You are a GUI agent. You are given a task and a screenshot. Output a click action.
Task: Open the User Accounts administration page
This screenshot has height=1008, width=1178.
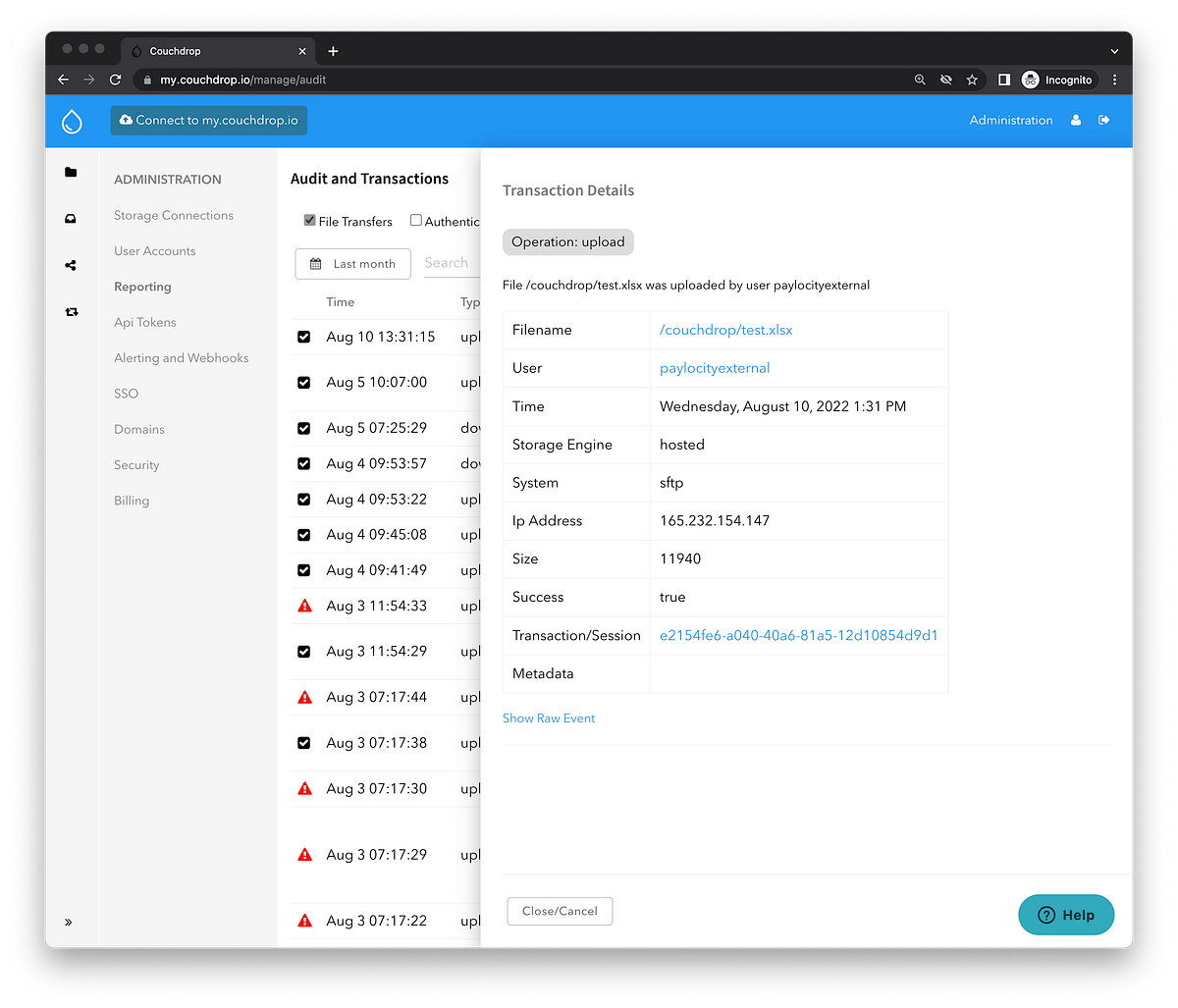point(154,250)
